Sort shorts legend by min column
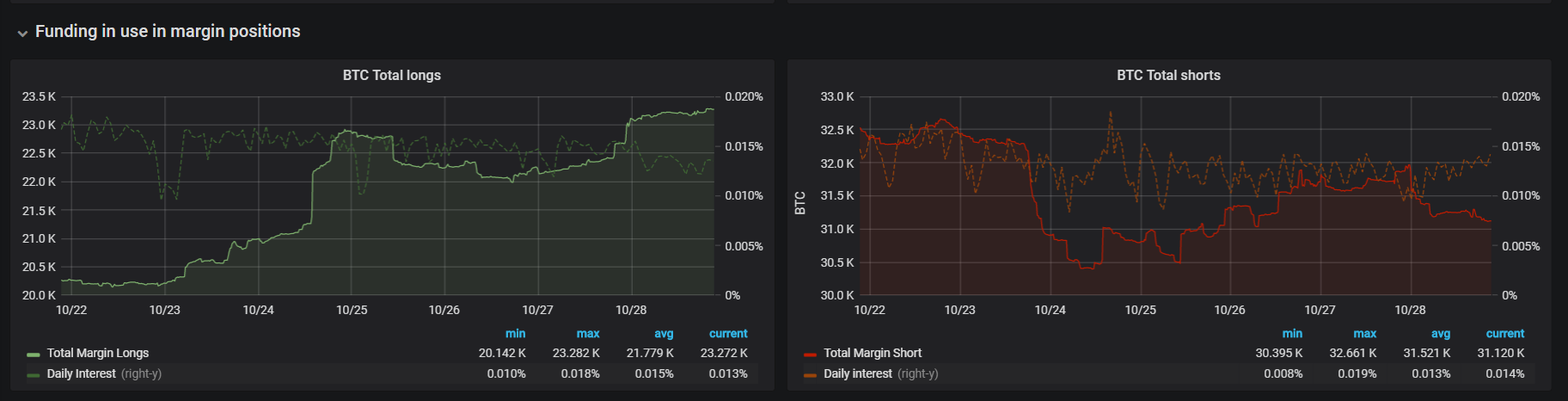The width and height of the screenshot is (1568, 401). 1292,333
